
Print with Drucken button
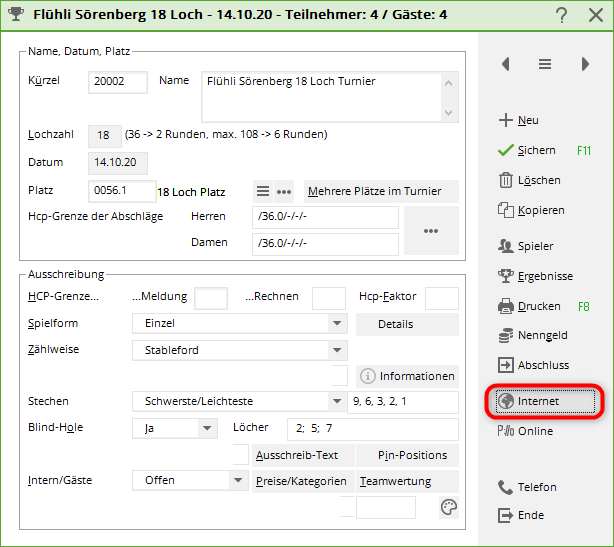tap(544, 306)
